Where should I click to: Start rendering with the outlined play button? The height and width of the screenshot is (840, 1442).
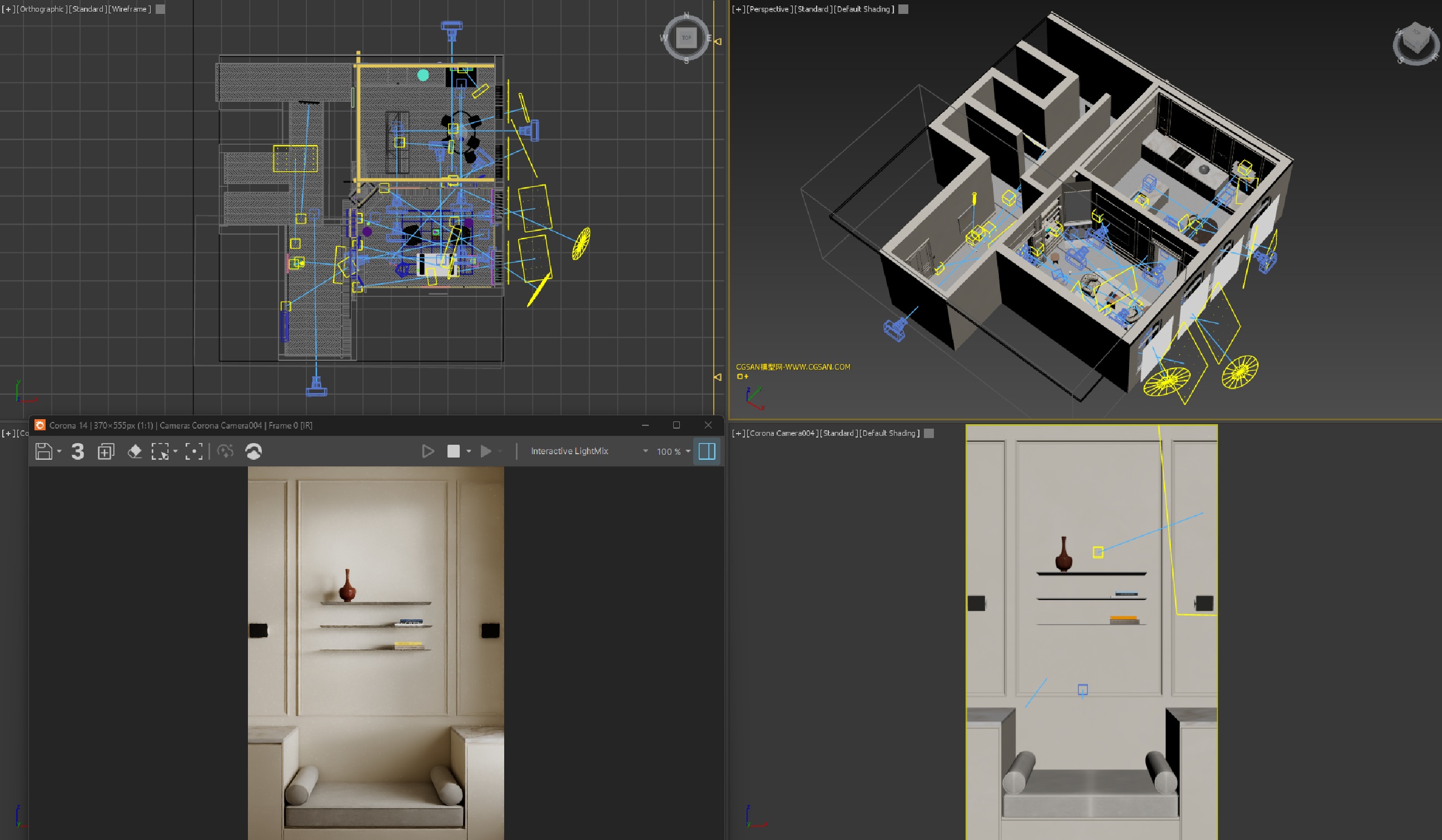pyautogui.click(x=427, y=451)
